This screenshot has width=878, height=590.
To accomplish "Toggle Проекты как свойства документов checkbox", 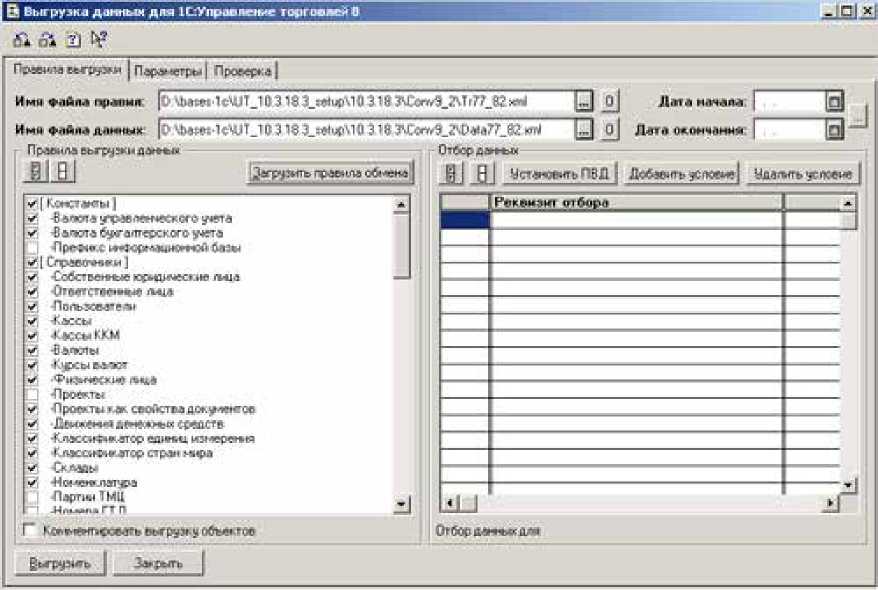I will click(x=32, y=409).
